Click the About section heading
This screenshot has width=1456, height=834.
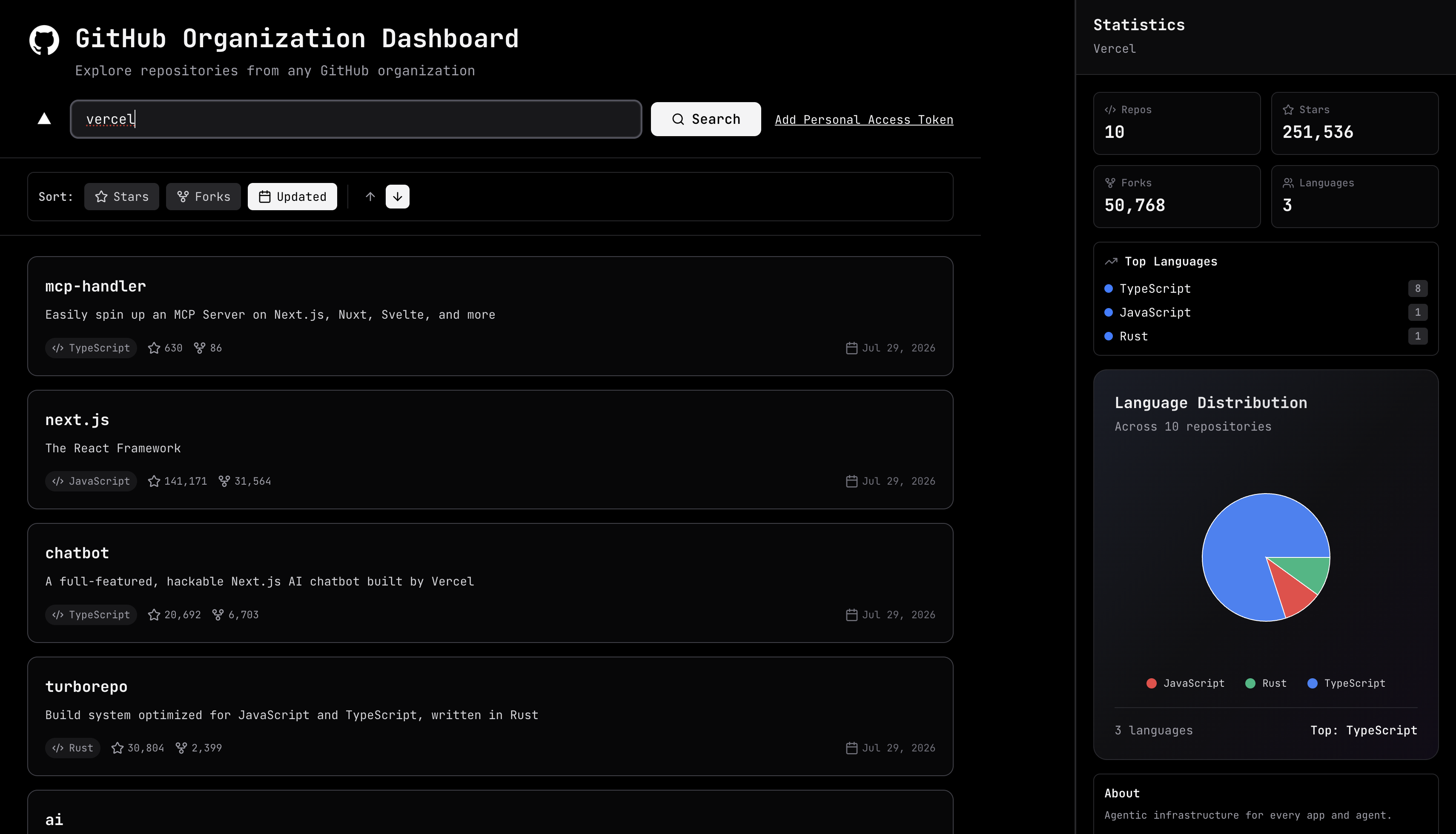point(1122,793)
